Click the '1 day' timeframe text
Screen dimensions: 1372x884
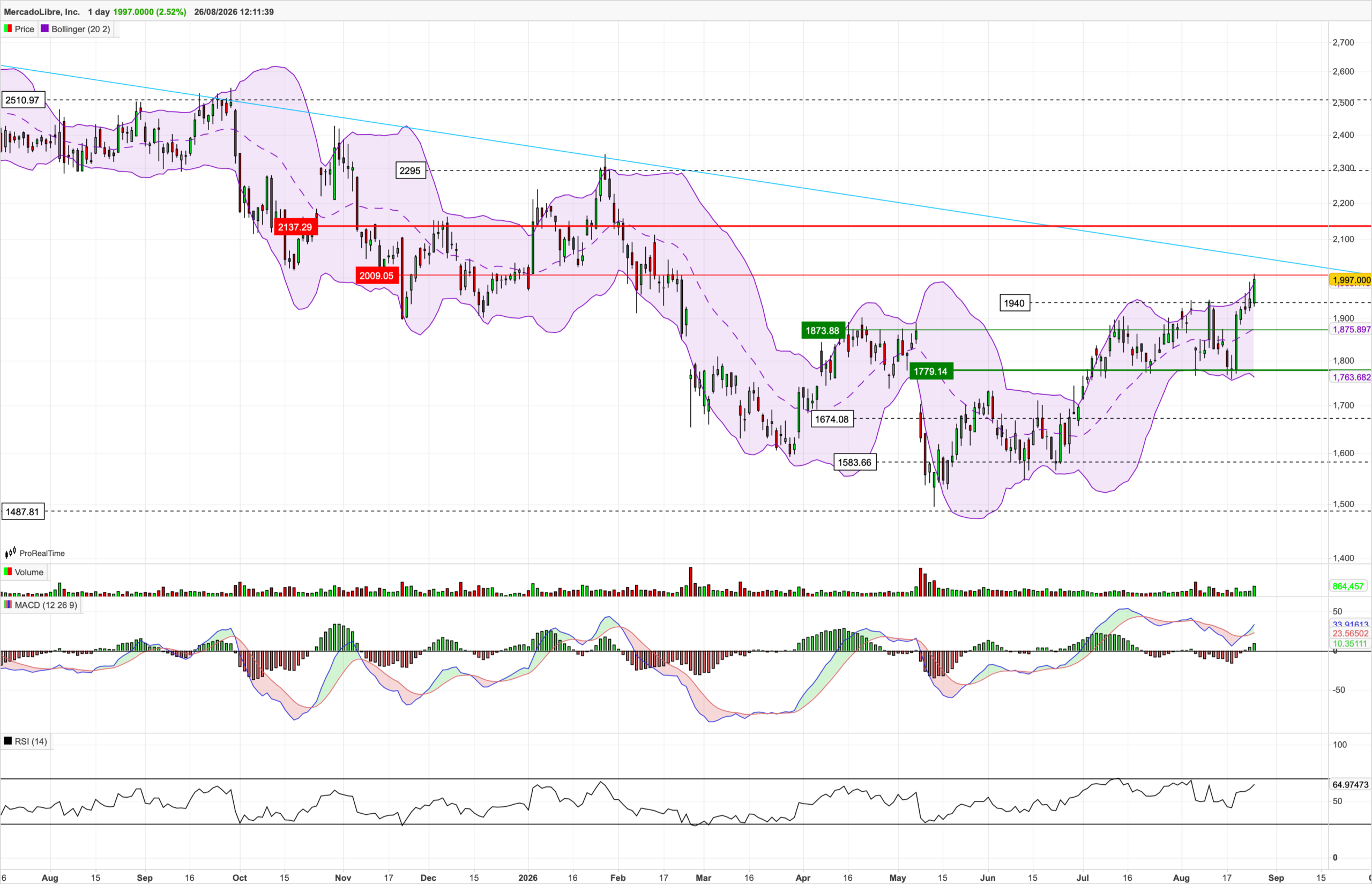99,12
